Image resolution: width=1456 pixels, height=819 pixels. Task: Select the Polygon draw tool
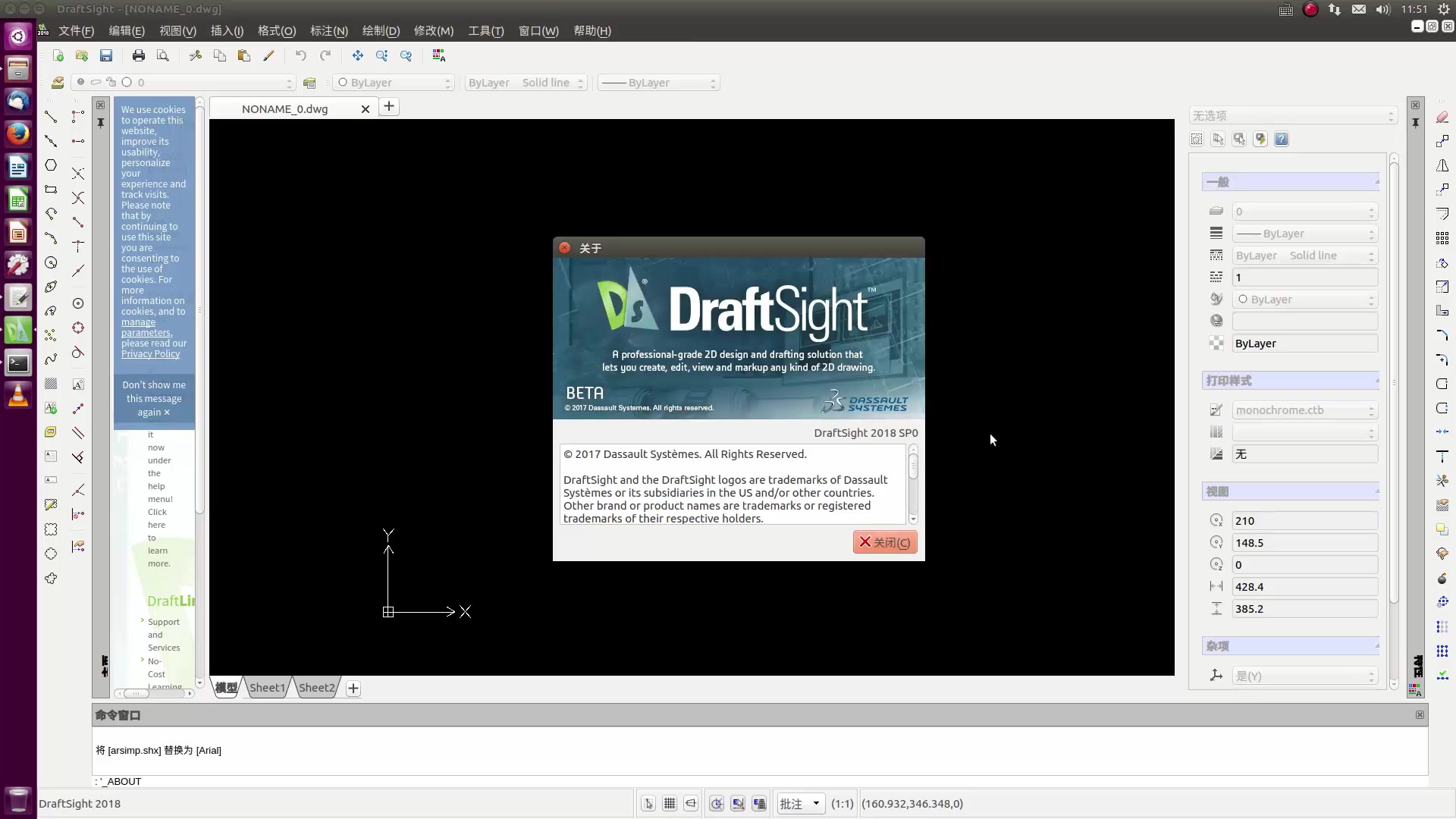[x=51, y=165]
